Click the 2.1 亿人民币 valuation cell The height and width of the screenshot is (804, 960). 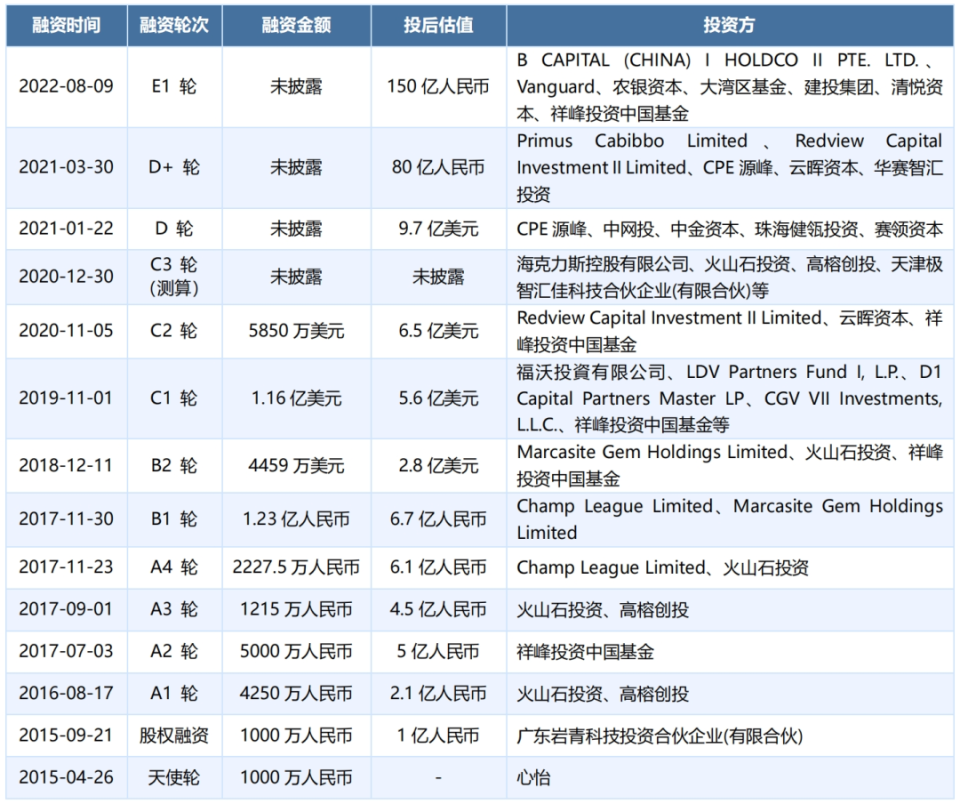[x=438, y=694]
